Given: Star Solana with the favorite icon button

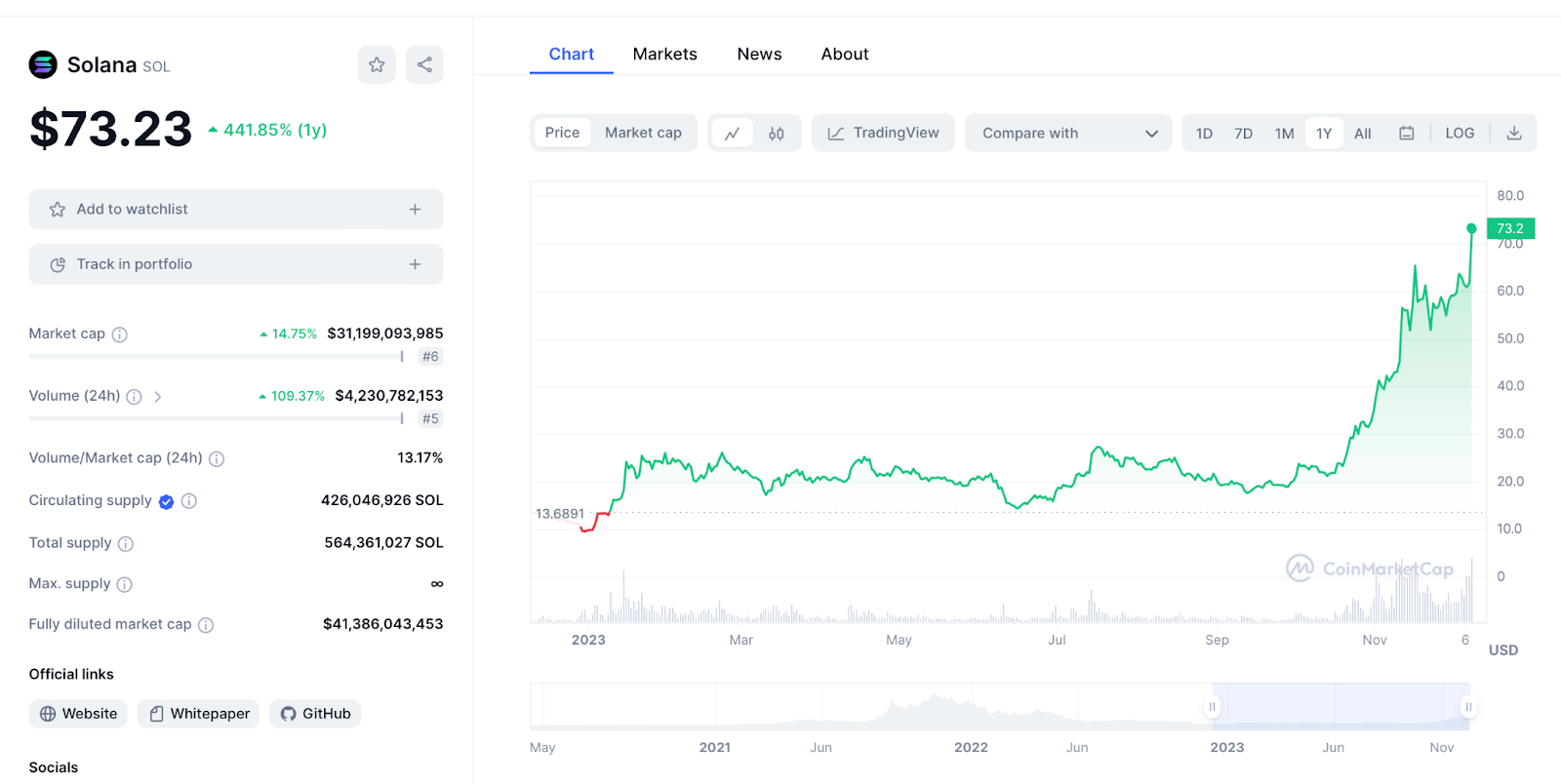Looking at the screenshot, I should pos(377,64).
